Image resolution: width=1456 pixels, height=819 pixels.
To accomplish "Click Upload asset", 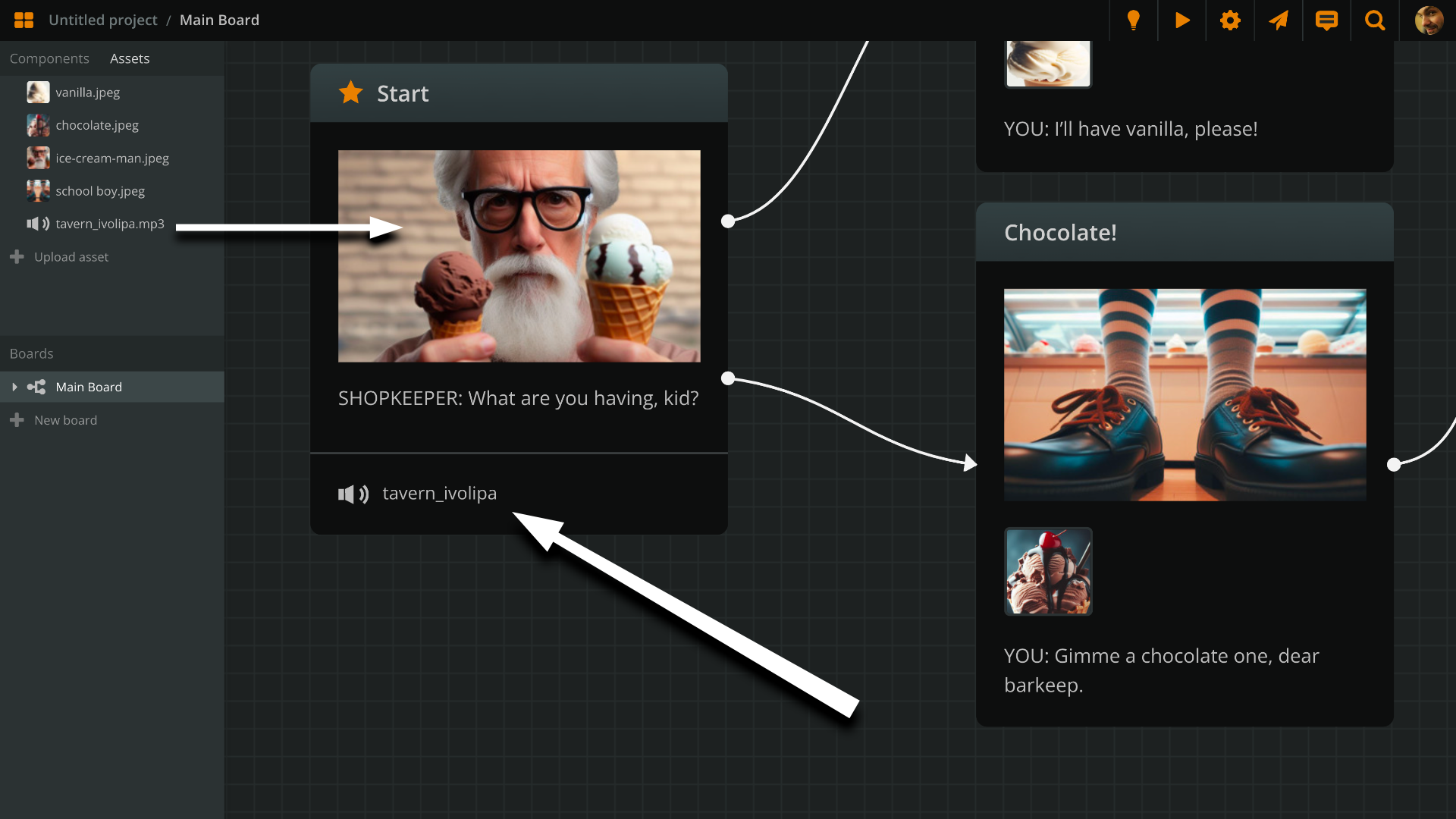I will pyautogui.click(x=71, y=257).
